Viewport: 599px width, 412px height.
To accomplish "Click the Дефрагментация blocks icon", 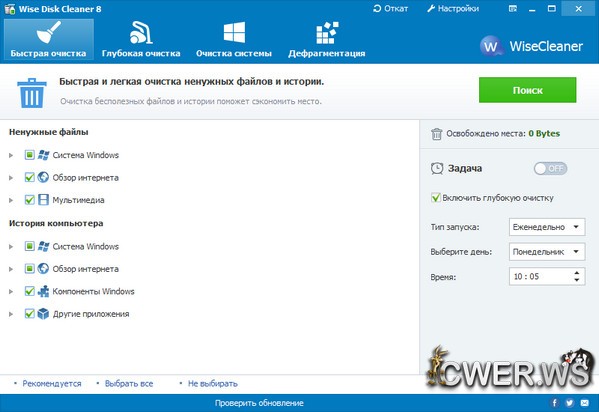I will 327,33.
